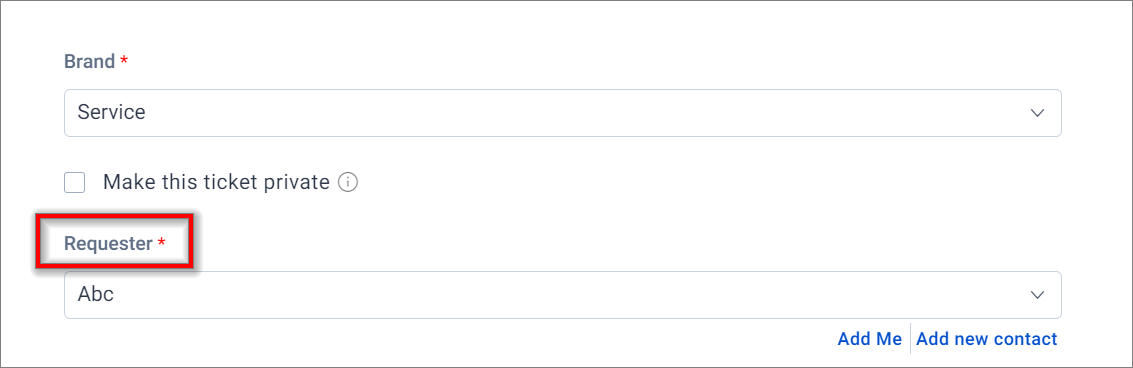Click the info icon beside ticket private option
This screenshot has height=368, width=1133.
pyautogui.click(x=348, y=182)
